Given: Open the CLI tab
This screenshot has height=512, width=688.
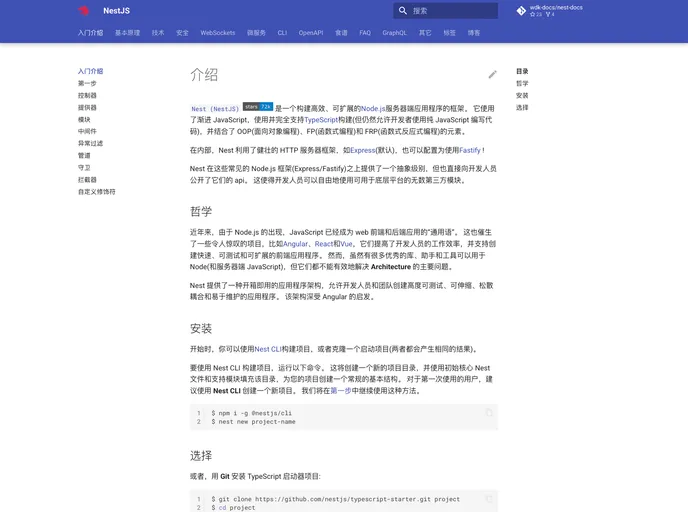Looking at the screenshot, I should pos(282,33).
